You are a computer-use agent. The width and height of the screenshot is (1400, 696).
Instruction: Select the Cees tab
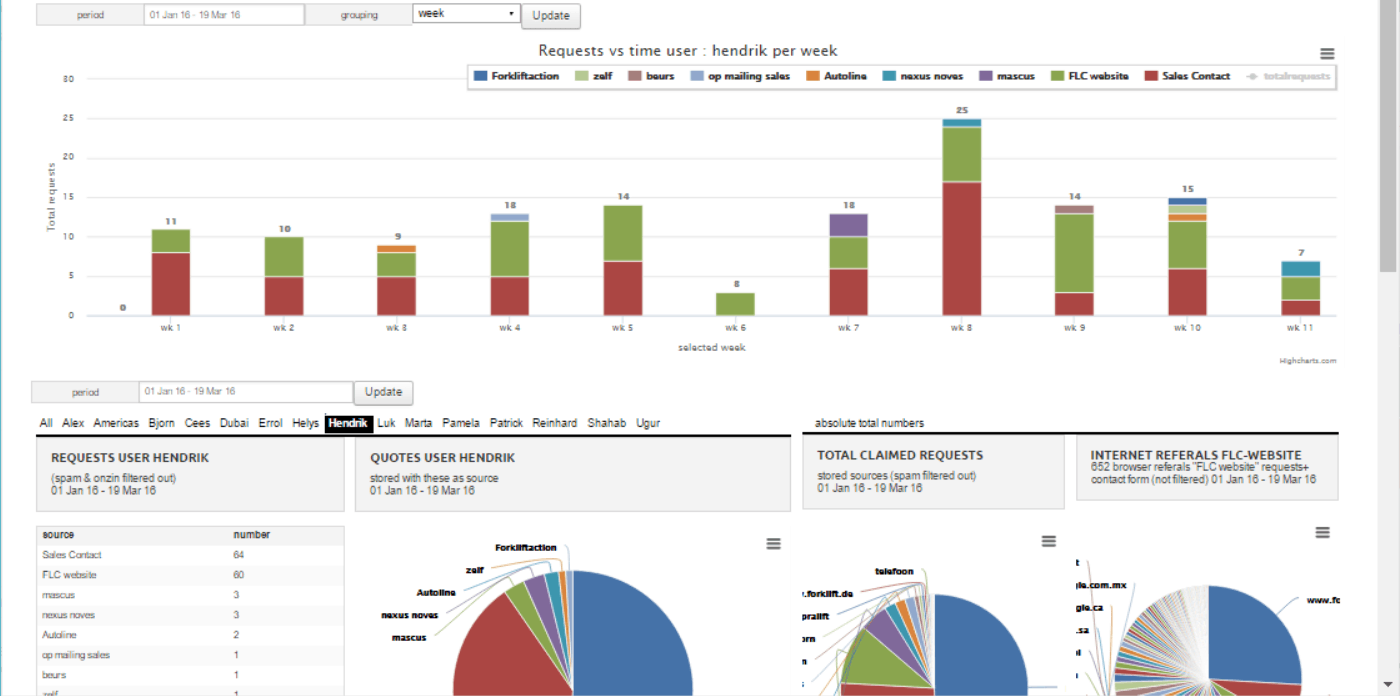click(x=198, y=423)
